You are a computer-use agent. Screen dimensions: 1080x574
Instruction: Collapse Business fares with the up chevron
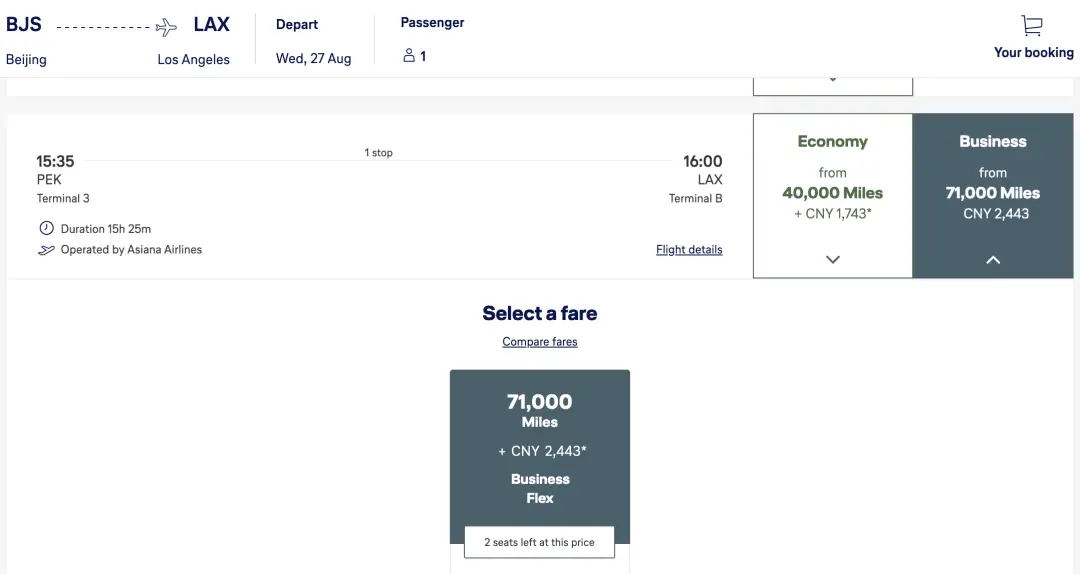[992, 259]
